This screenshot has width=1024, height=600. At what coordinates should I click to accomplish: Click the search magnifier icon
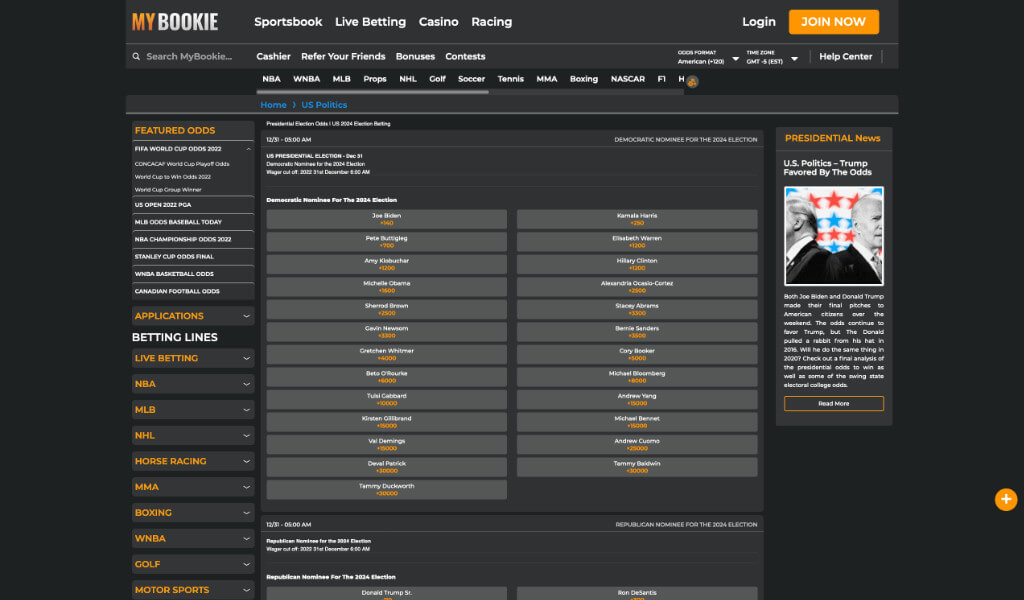[136, 57]
